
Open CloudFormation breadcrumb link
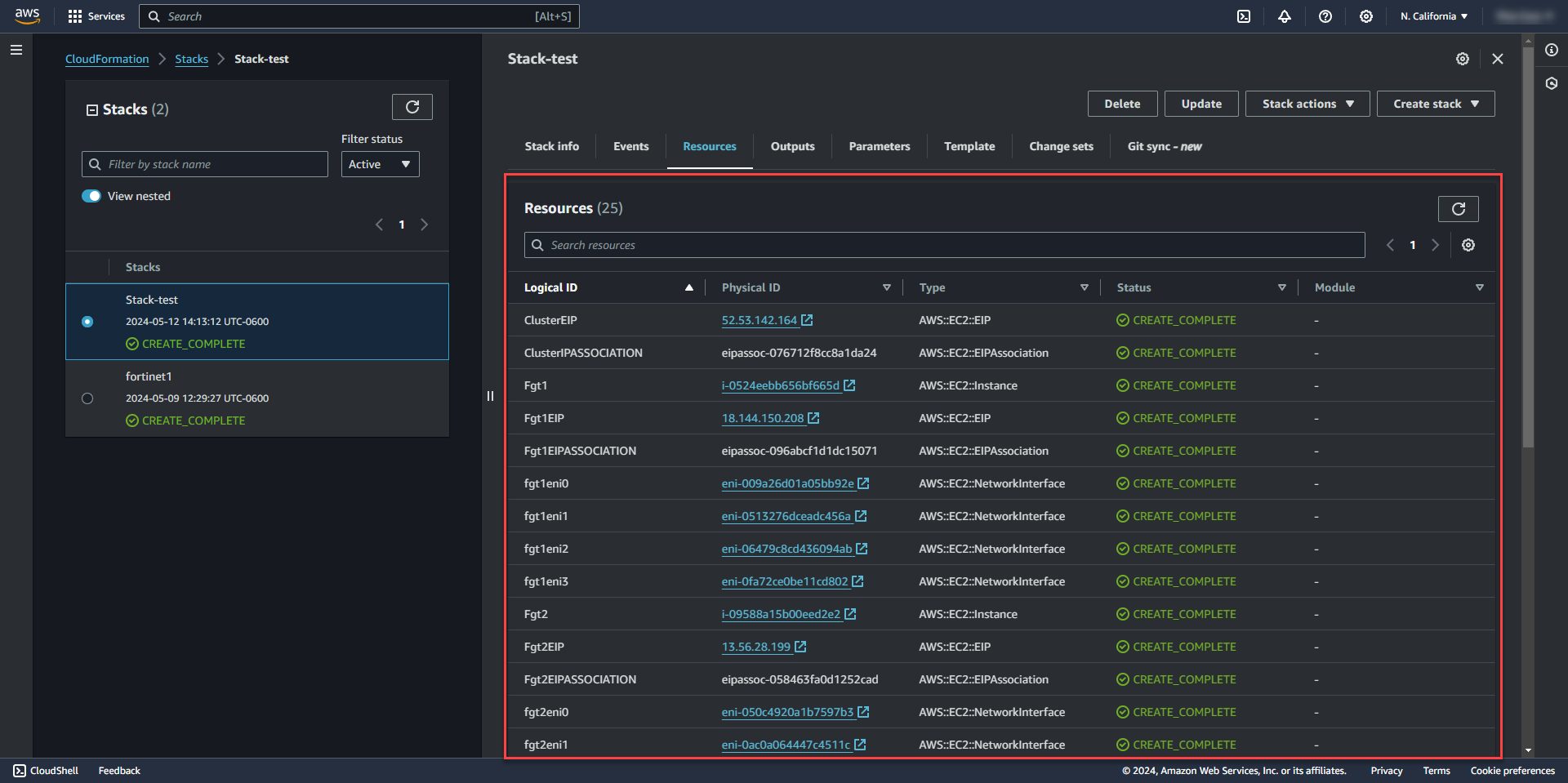[x=107, y=59]
